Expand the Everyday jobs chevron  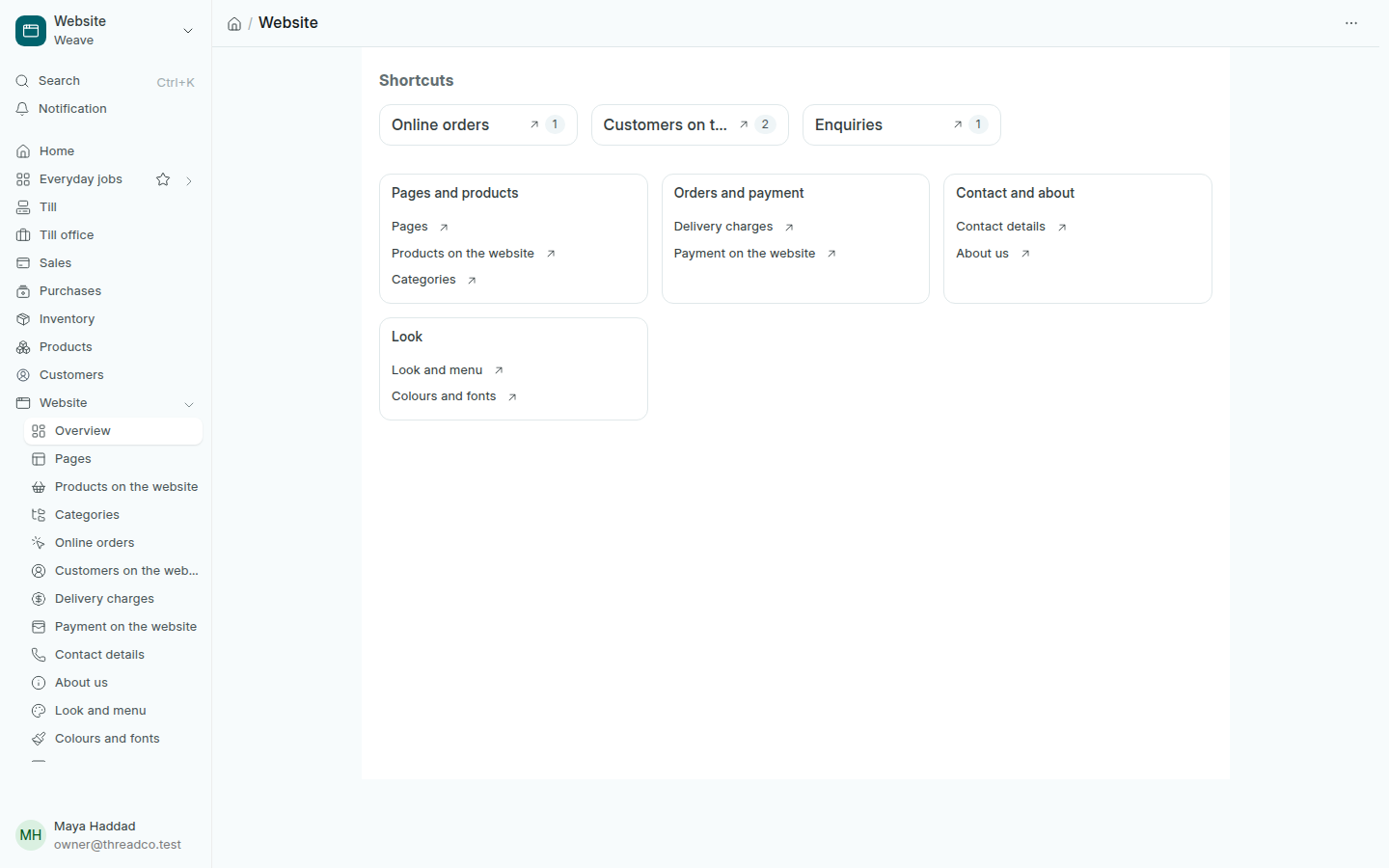(x=189, y=180)
